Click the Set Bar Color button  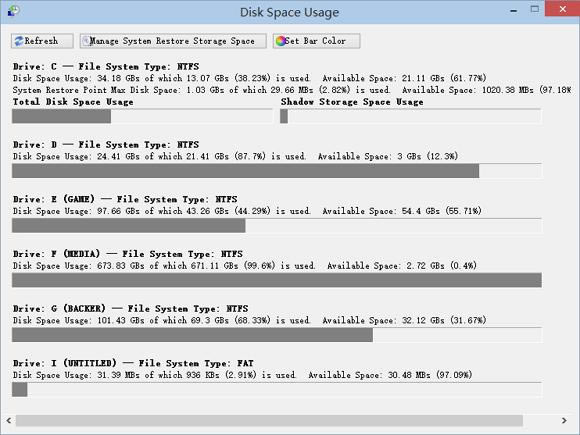coord(317,41)
